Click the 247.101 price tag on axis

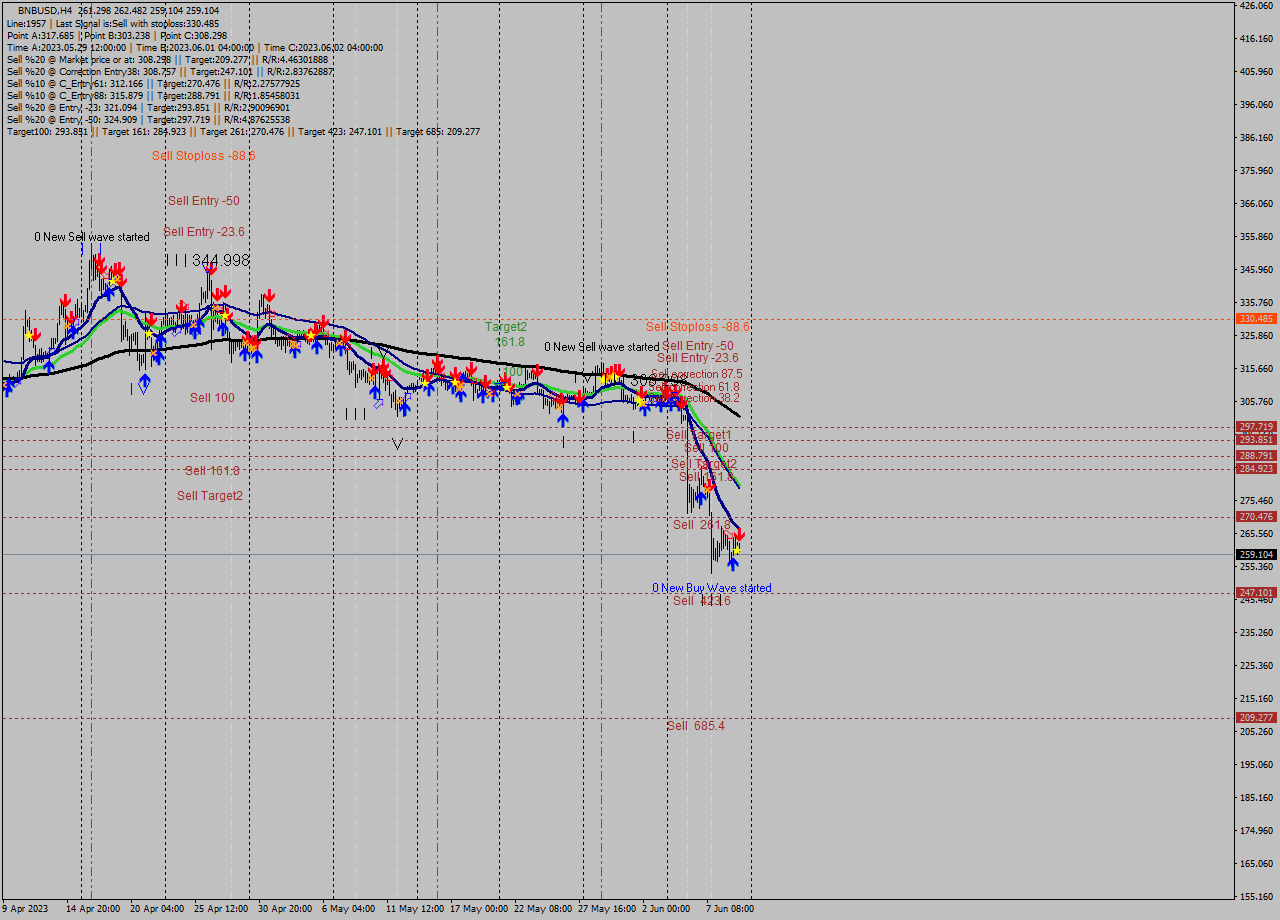(1256, 593)
